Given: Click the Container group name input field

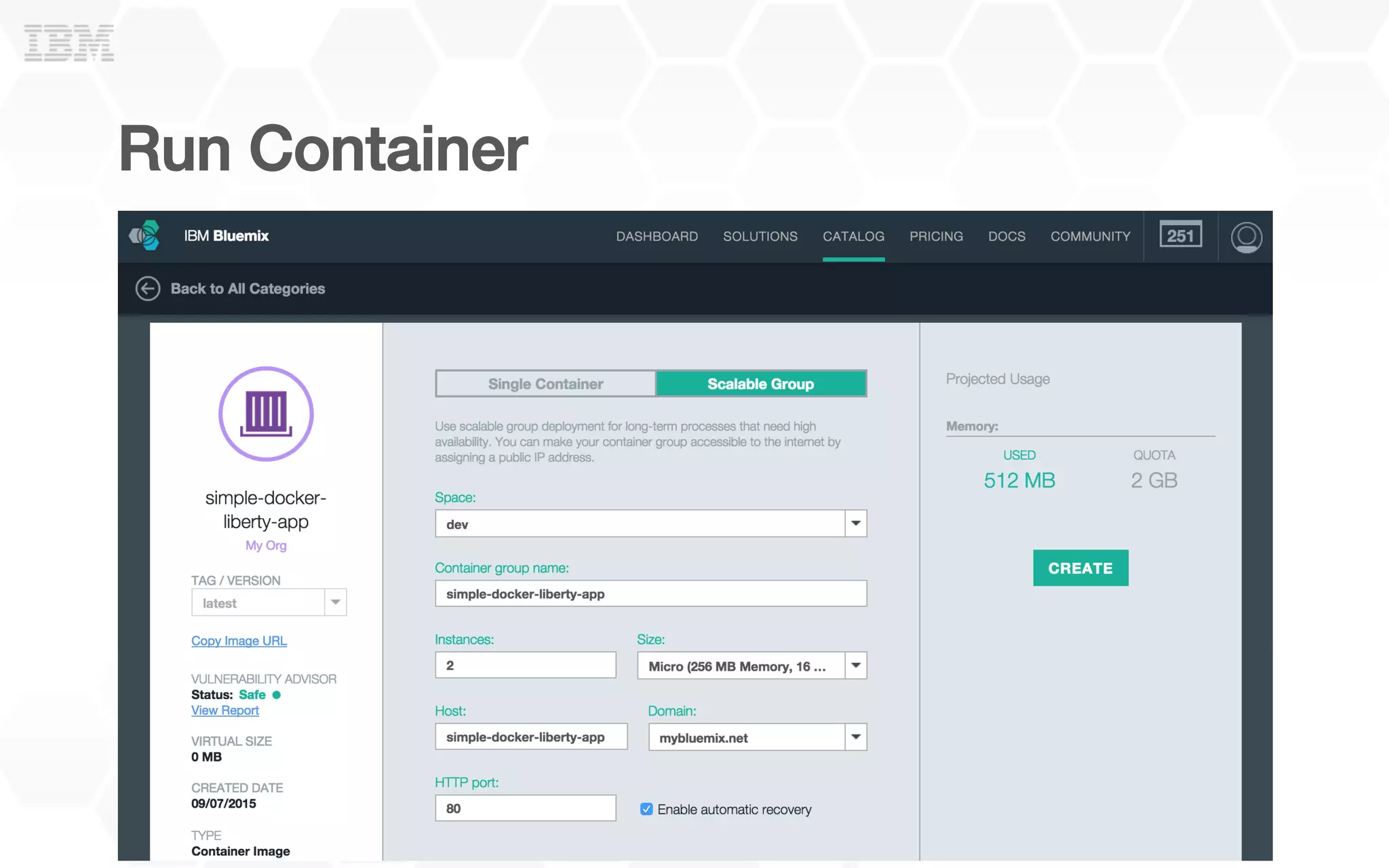Looking at the screenshot, I should click(x=651, y=593).
